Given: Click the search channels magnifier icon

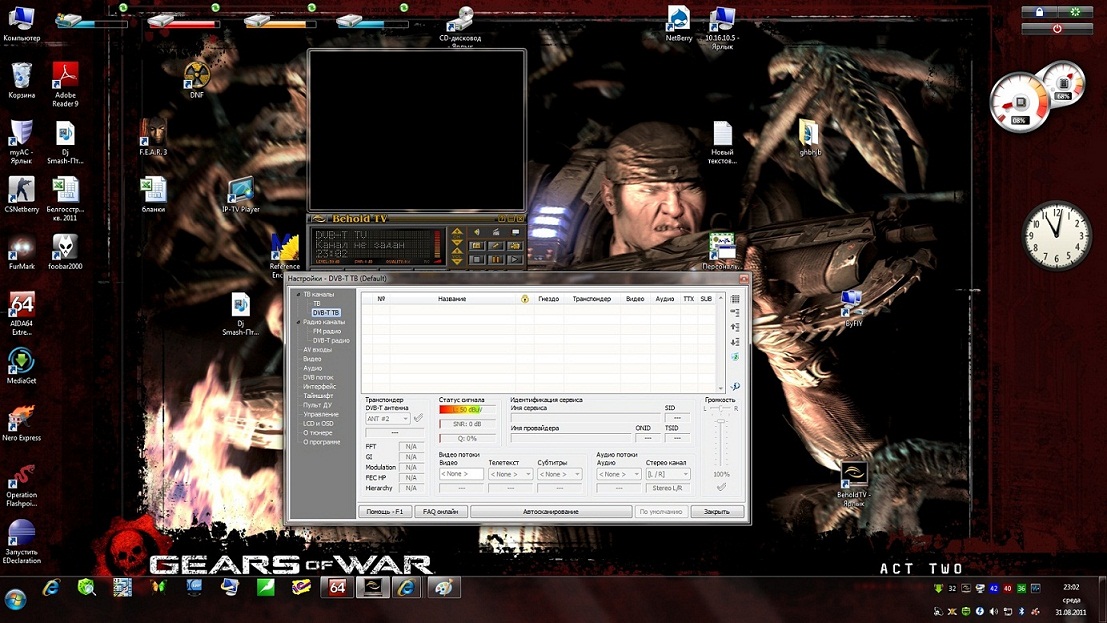Looking at the screenshot, I should [x=735, y=386].
